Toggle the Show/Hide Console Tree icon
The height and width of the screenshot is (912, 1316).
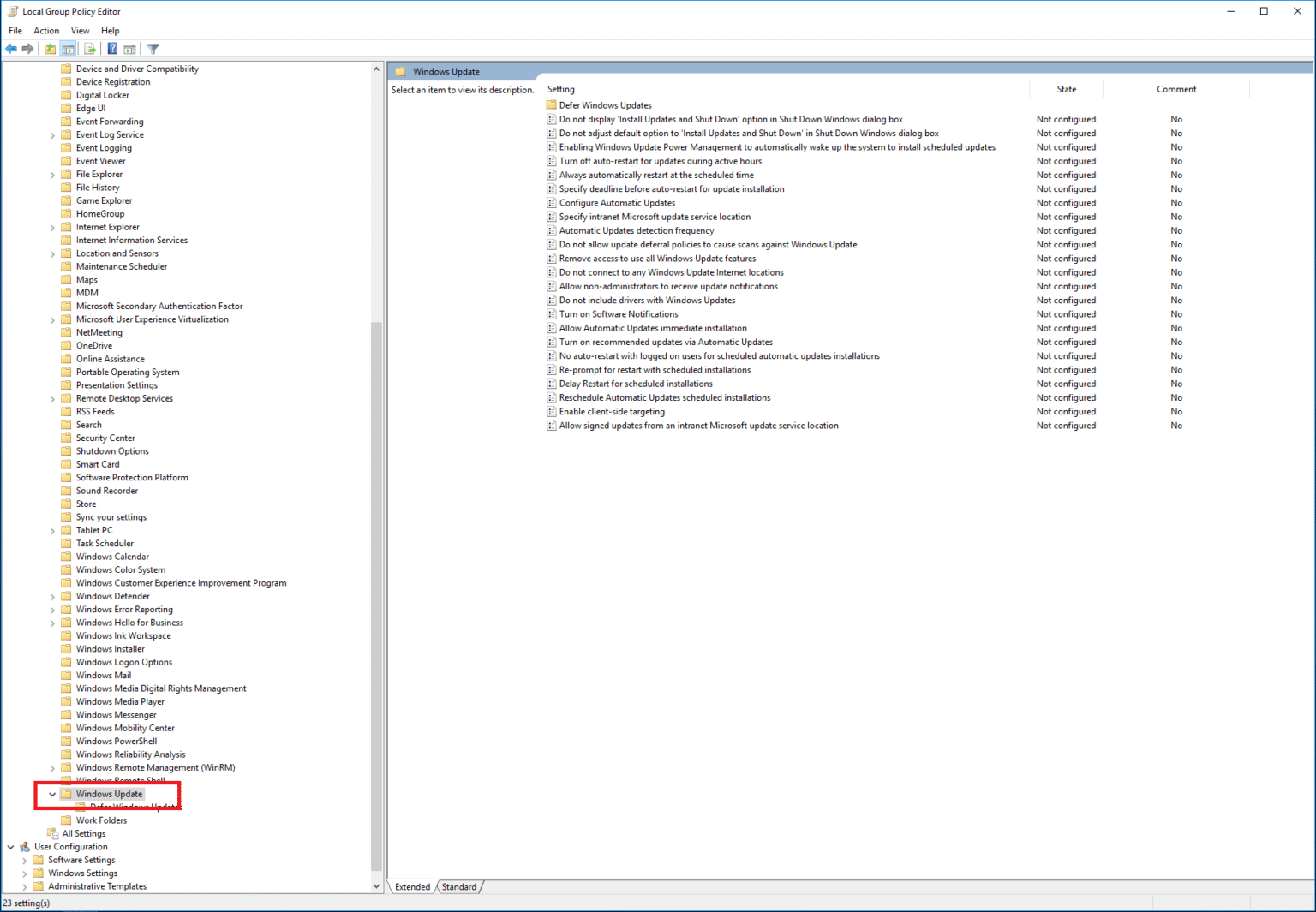pyautogui.click(x=69, y=49)
